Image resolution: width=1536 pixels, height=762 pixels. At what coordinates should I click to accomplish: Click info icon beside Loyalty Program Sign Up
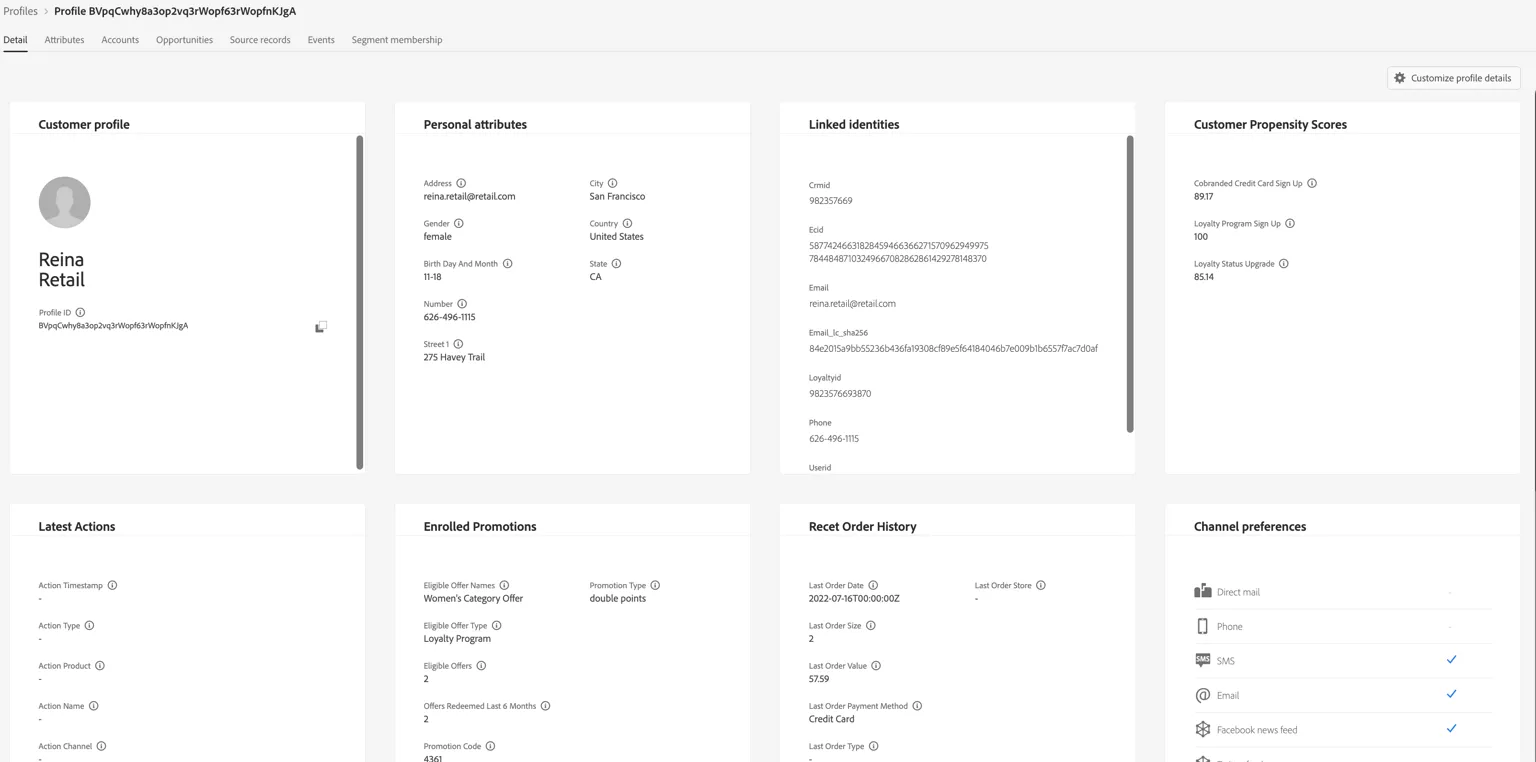tap(1290, 223)
